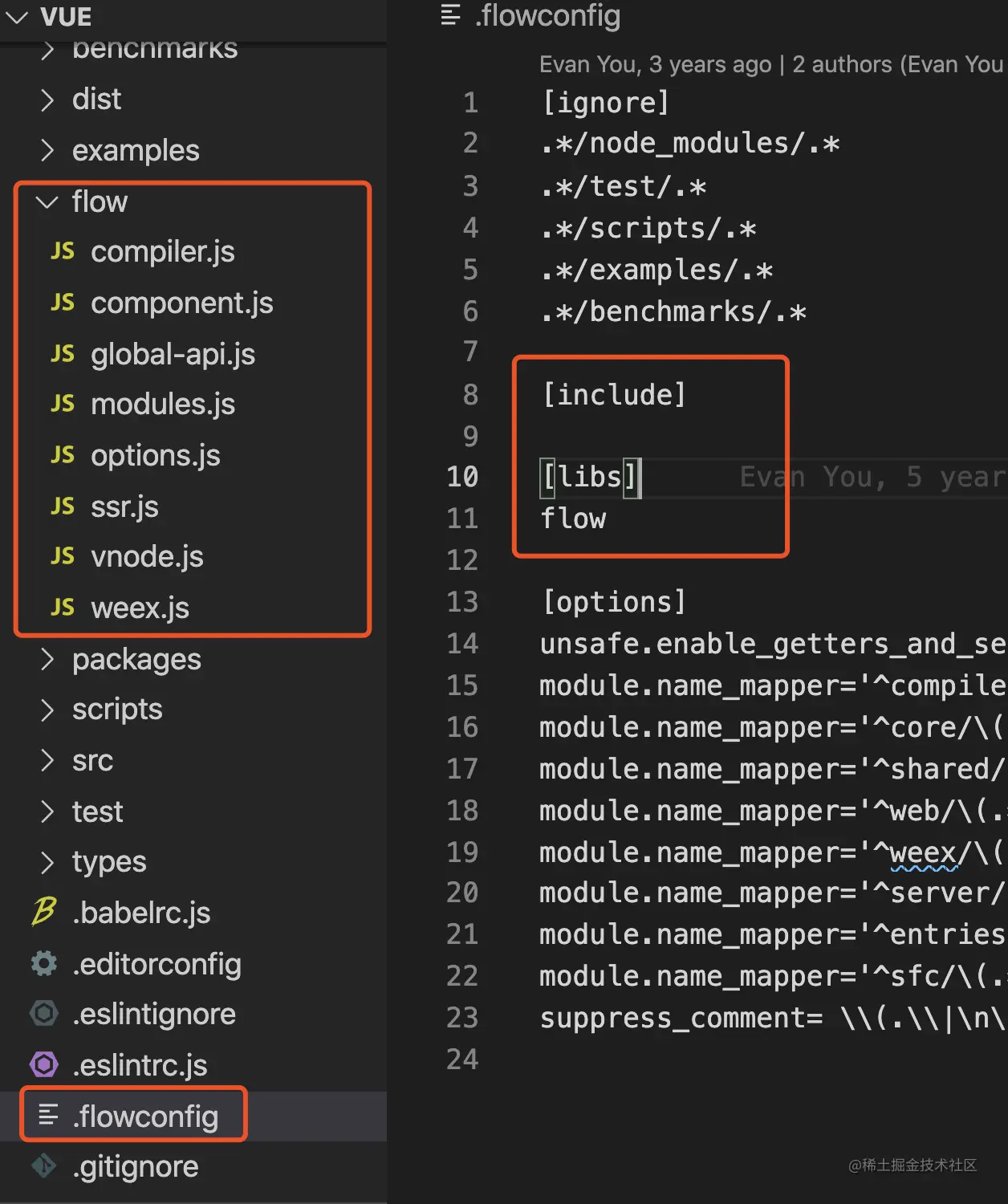Open .eslintignore file
This screenshot has height=1204, width=1008.
click(x=154, y=1015)
